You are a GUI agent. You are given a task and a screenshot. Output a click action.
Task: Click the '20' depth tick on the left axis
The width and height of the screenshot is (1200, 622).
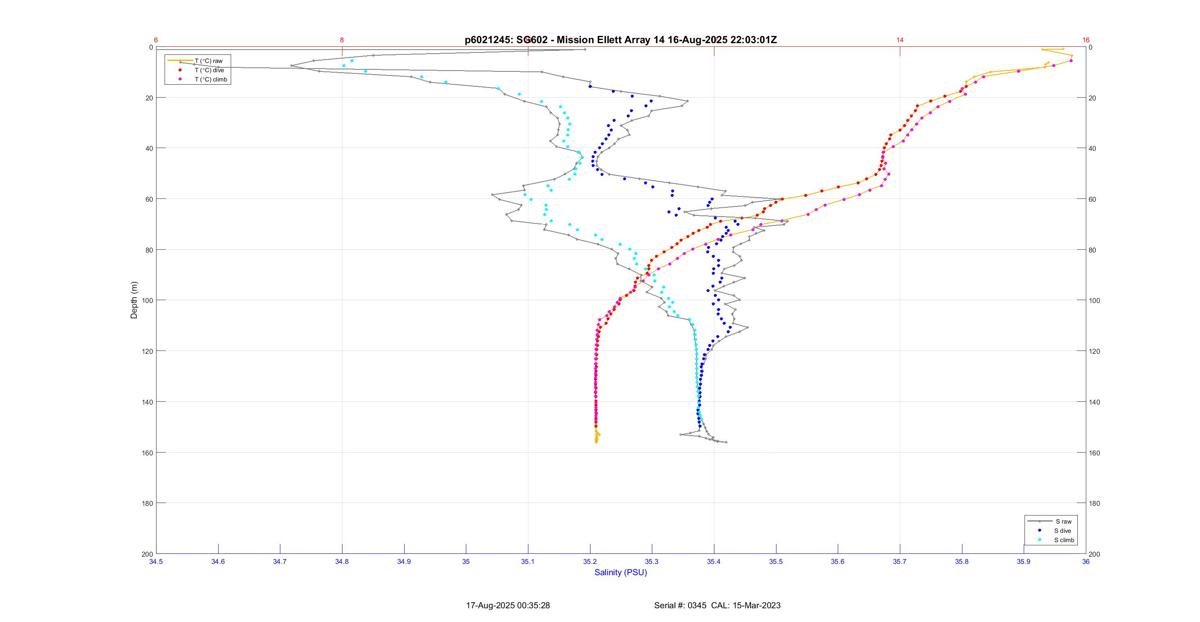coord(148,98)
